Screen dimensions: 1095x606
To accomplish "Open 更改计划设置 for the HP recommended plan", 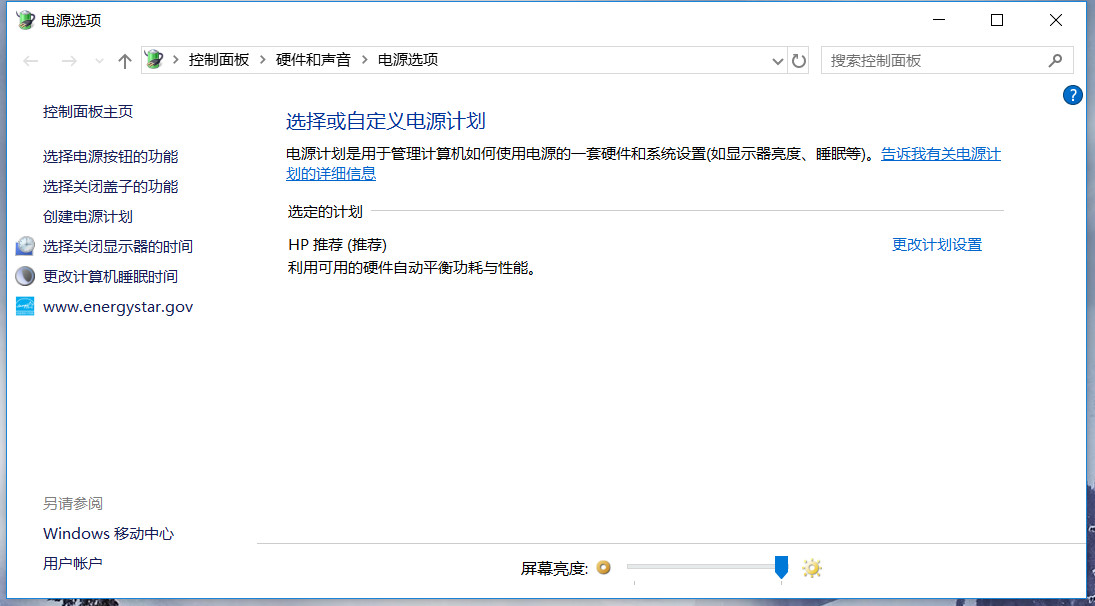I will [x=936, y=244].
